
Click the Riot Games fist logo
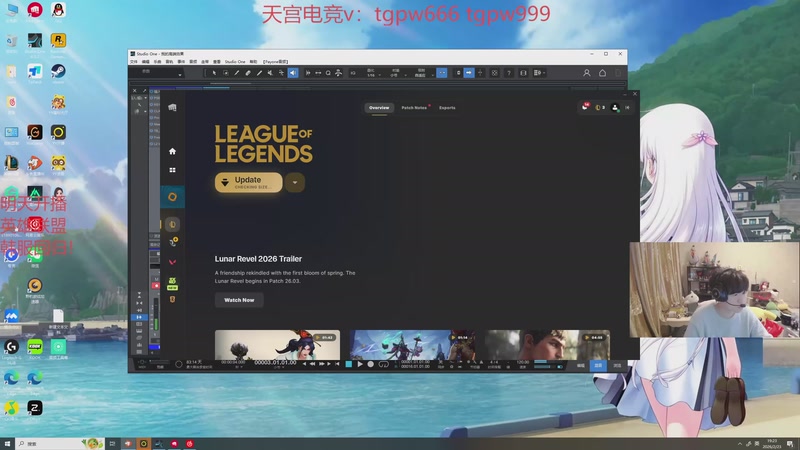[x=172, y=108]
